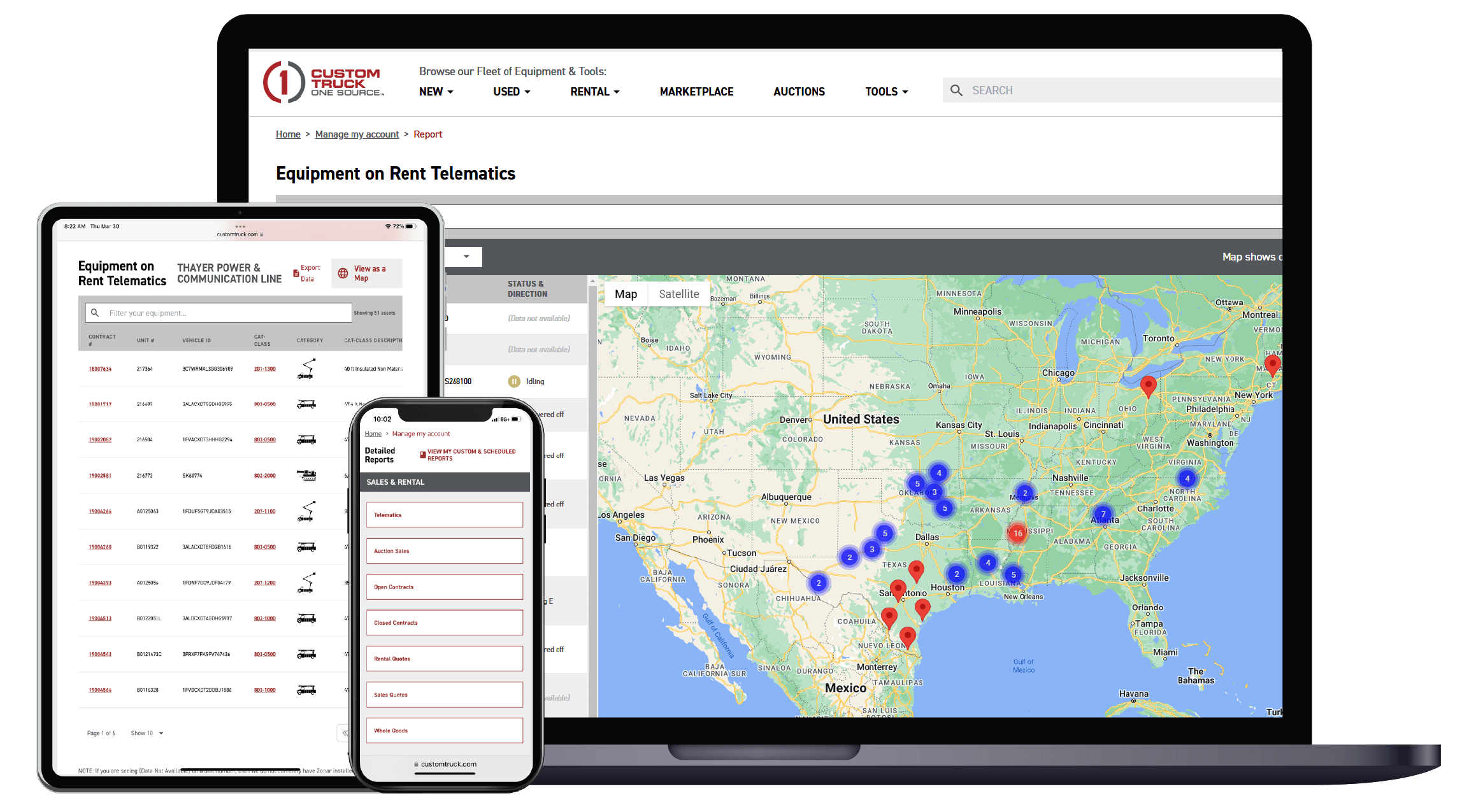
Task: Go to Home breadcrumb on laptop
Action: (x=288, y=134)
